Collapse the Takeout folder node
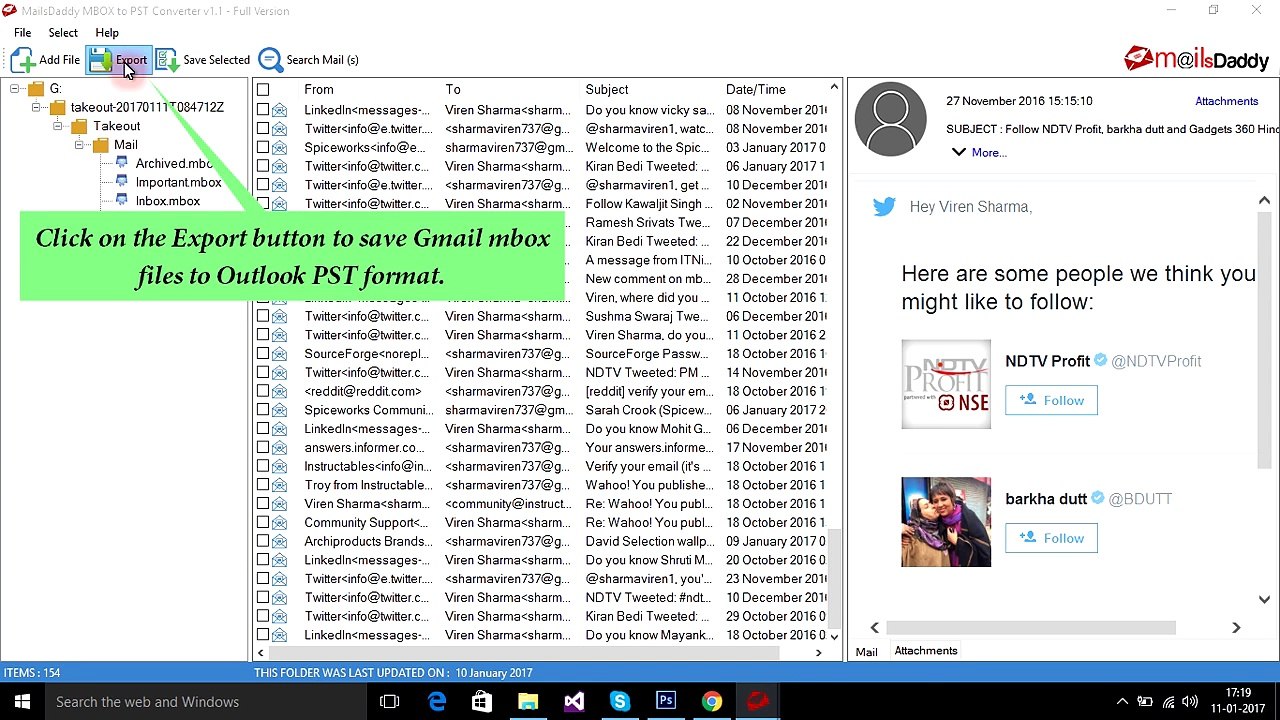 click(58, 126)
